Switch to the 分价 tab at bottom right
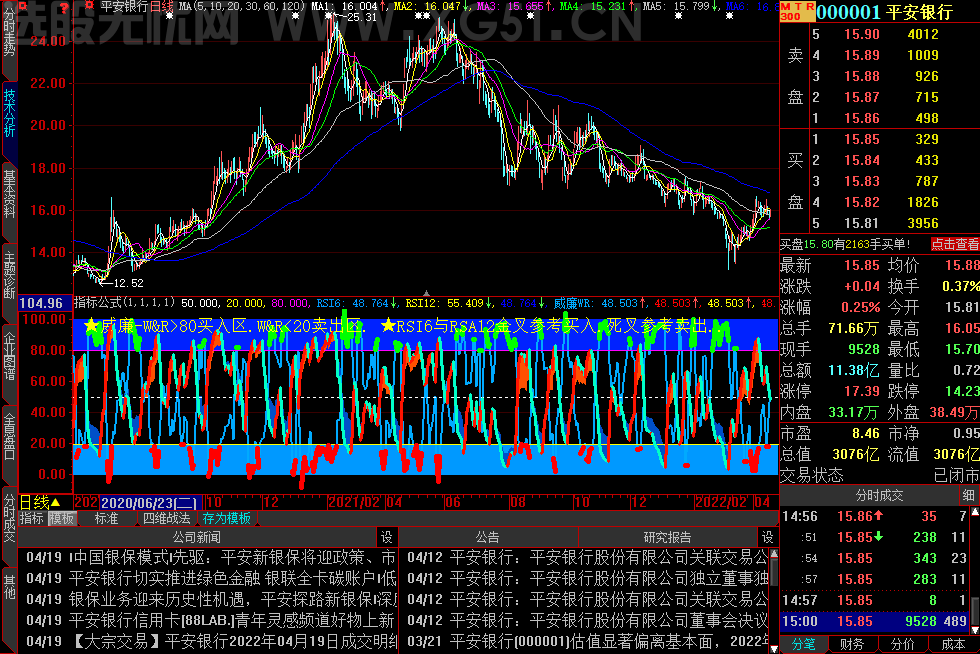The height and width of the screenshot is (654, 980). pyautogui.click(x=902, y=644)
